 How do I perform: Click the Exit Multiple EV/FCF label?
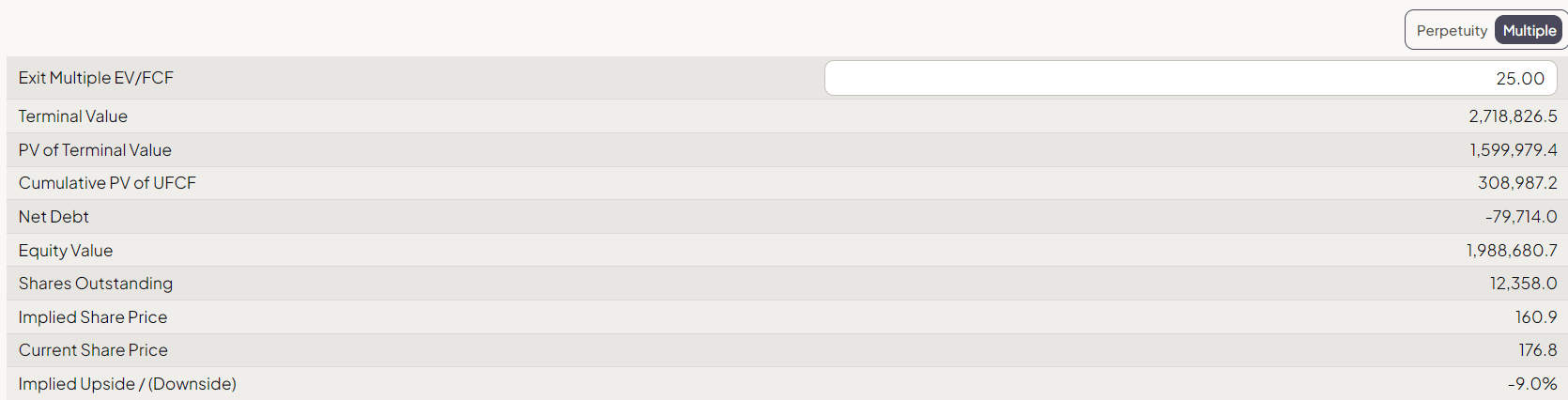pyautogui.click(x=96, y=78)
